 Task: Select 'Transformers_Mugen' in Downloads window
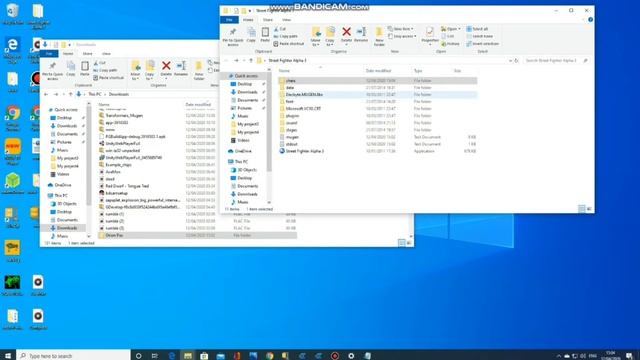tap(124, 116)
